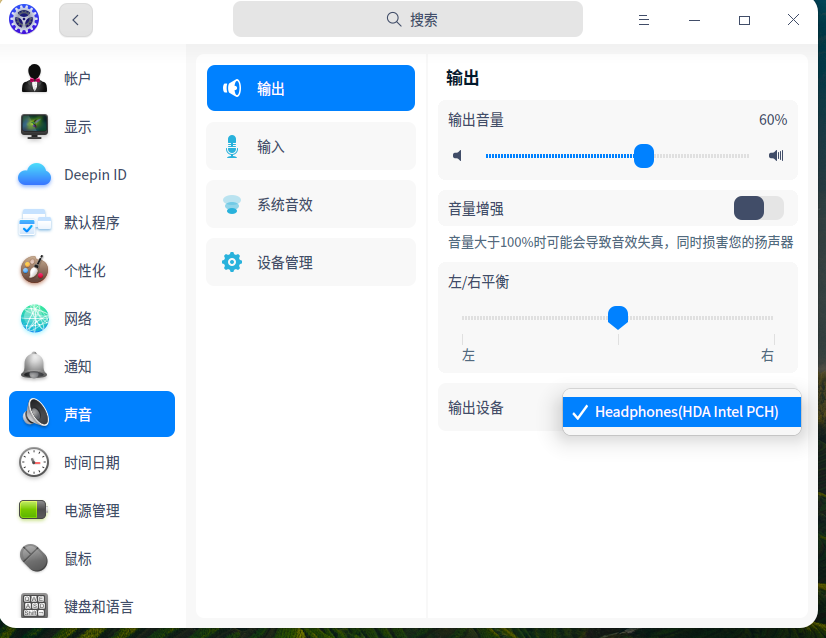Screen dimensions: 826x638
Task: Select the 时间日期 date and time icon
Action: (x=32, y=462)
